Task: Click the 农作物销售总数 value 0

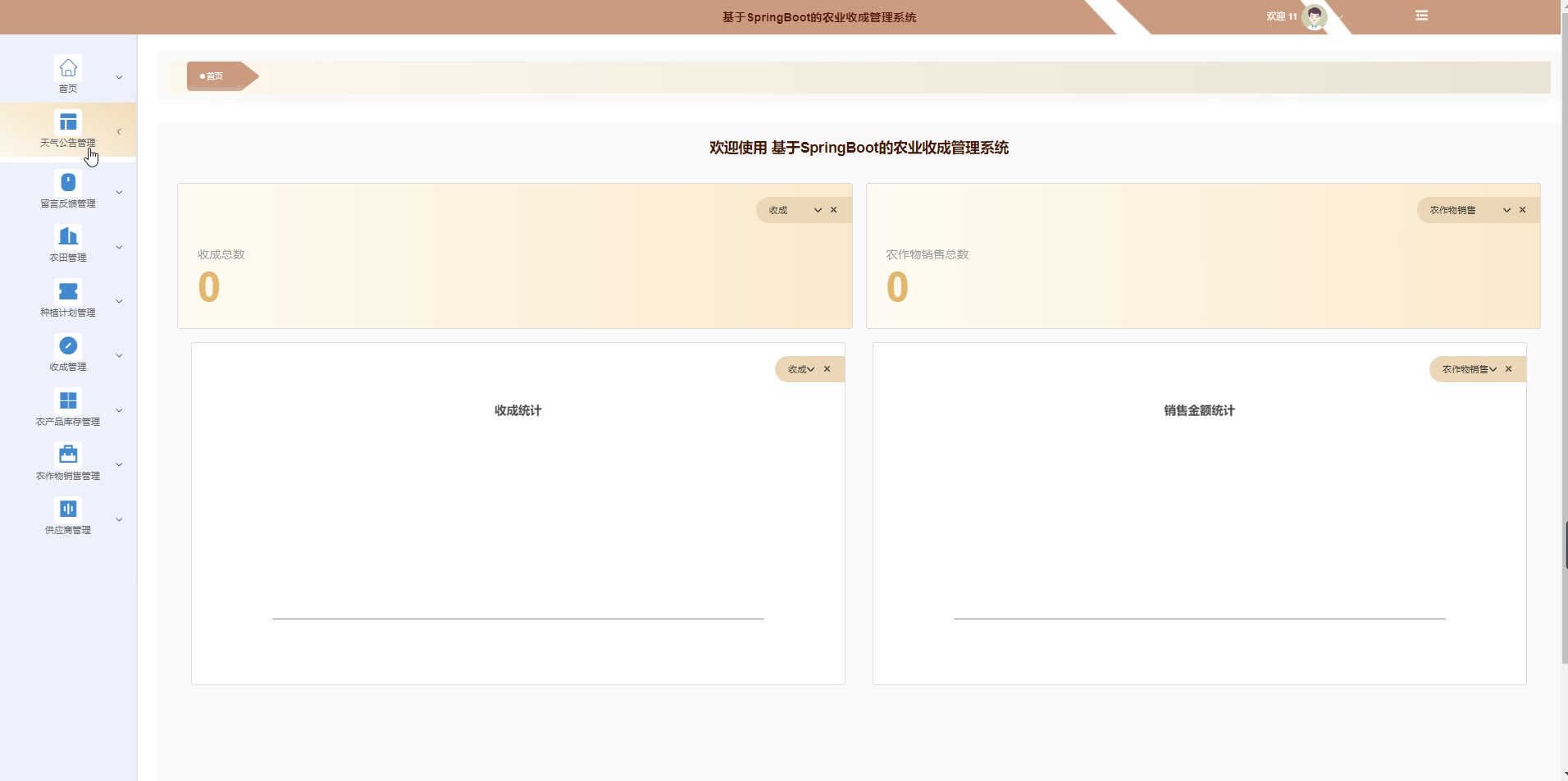Action: pyautogui.click(x=897, y=287)
